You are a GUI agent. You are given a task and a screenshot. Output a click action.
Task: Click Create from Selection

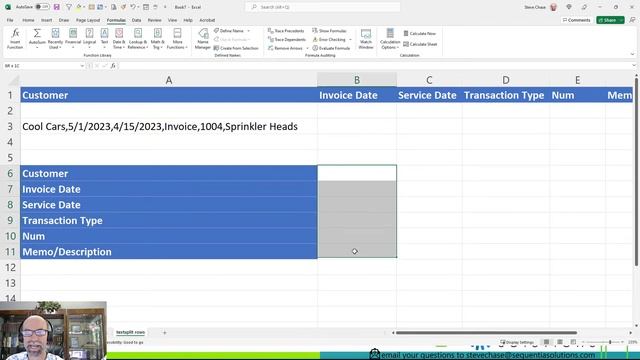(x=236, y=48)
